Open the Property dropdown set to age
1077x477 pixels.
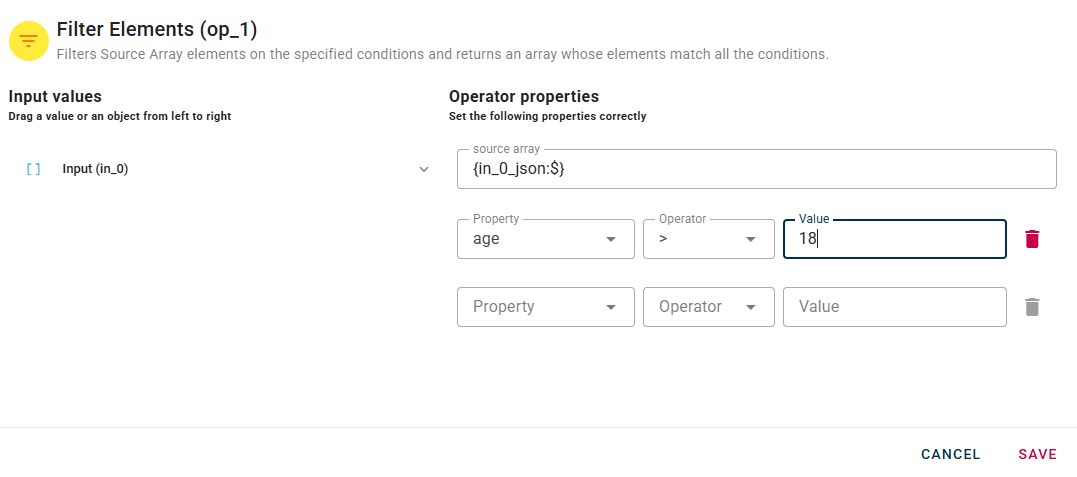tap(545, 239)
